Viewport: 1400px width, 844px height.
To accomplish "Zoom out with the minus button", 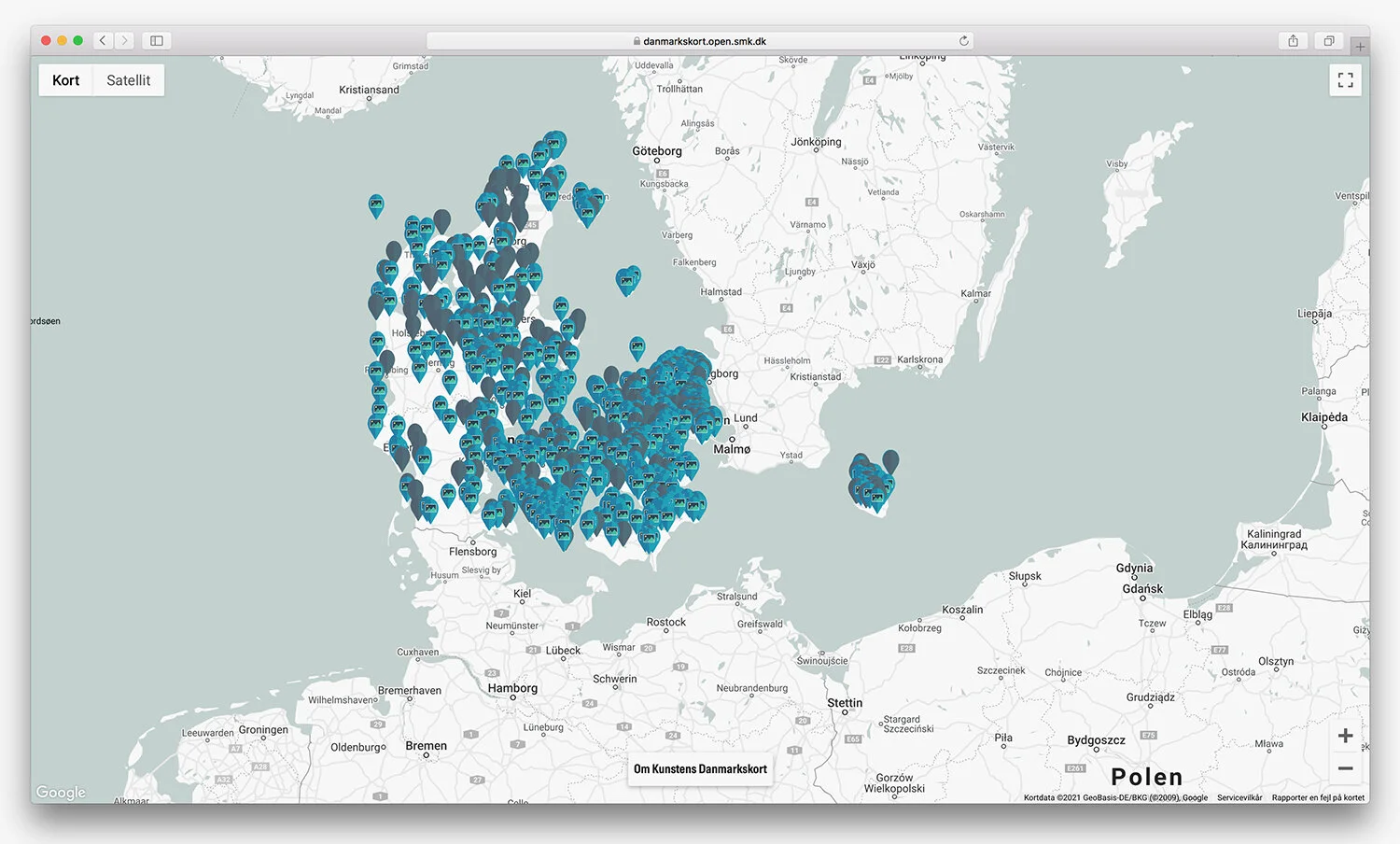I will tap(1345, 768).
